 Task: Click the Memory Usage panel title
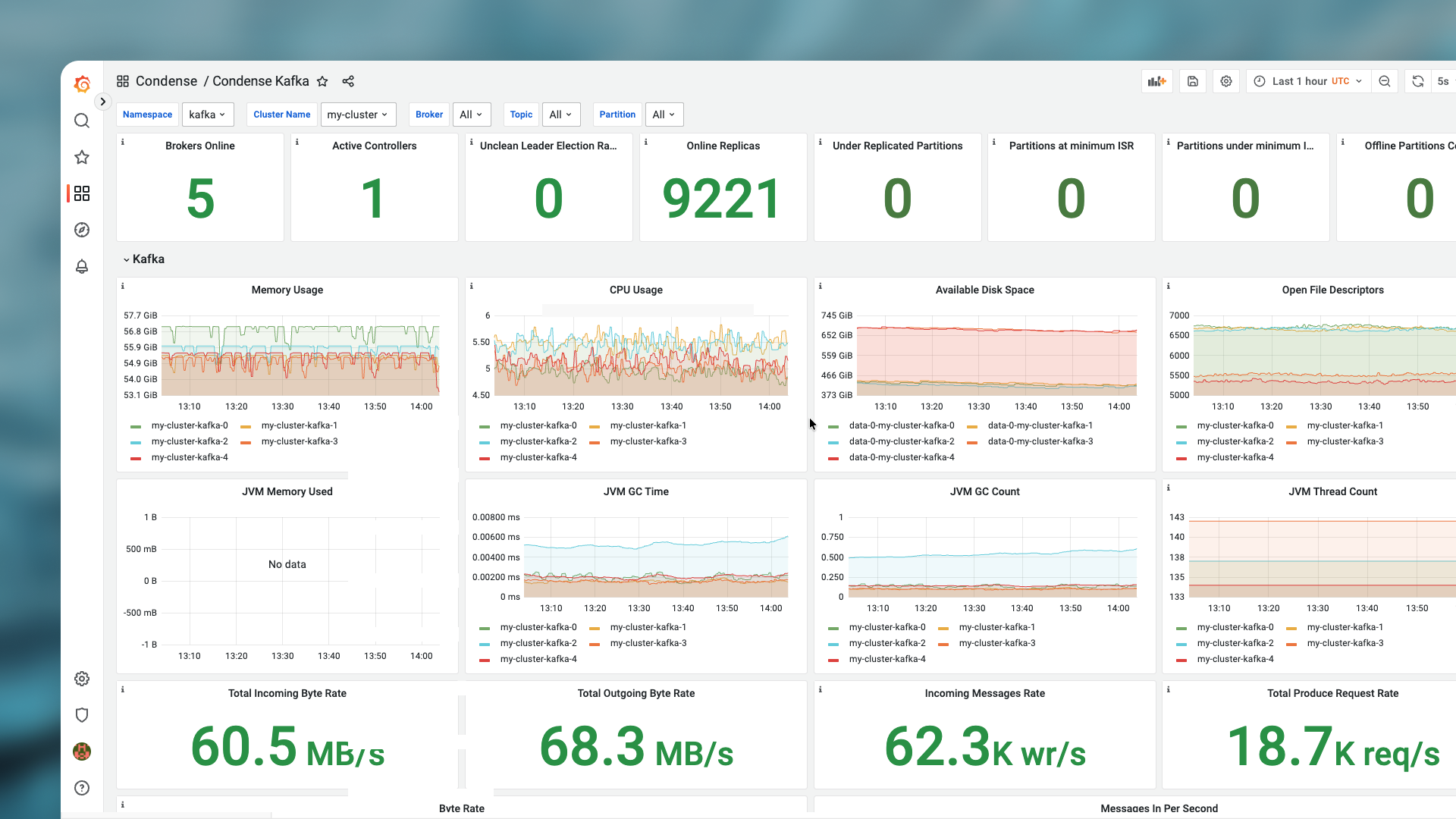287,290
